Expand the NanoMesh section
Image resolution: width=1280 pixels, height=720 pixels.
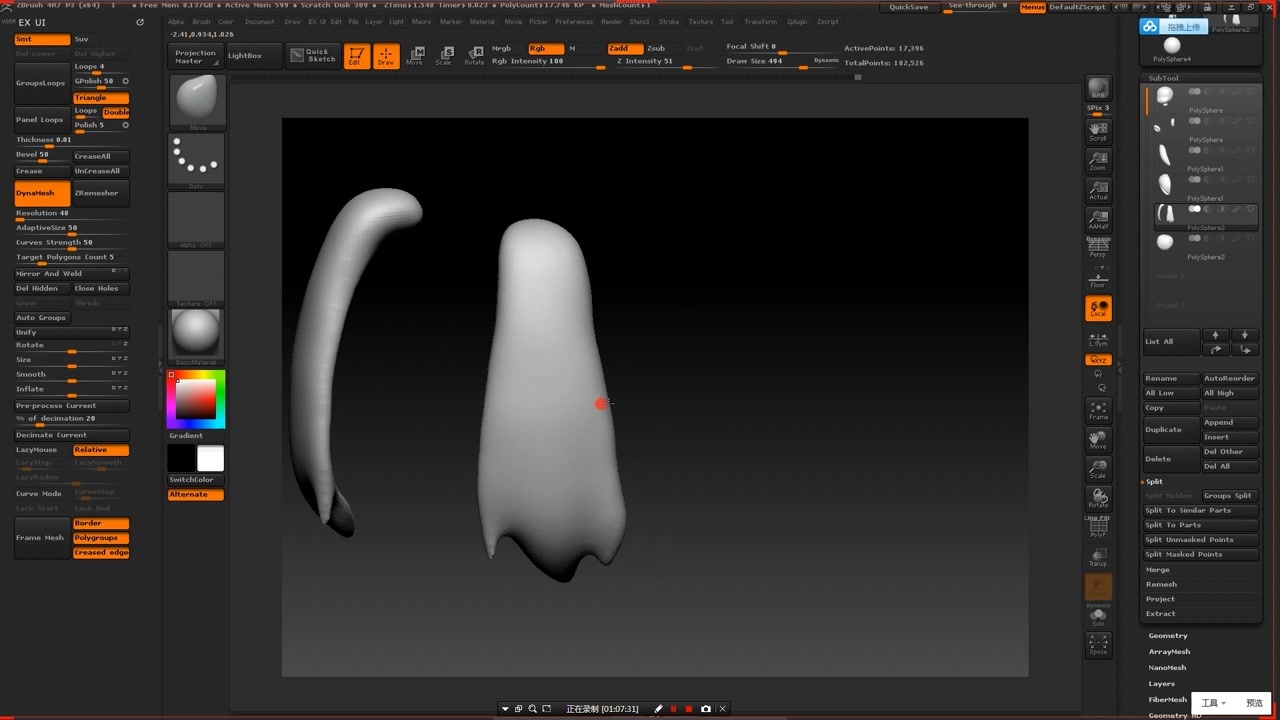pyautogui.click(x=1167, y=668)
